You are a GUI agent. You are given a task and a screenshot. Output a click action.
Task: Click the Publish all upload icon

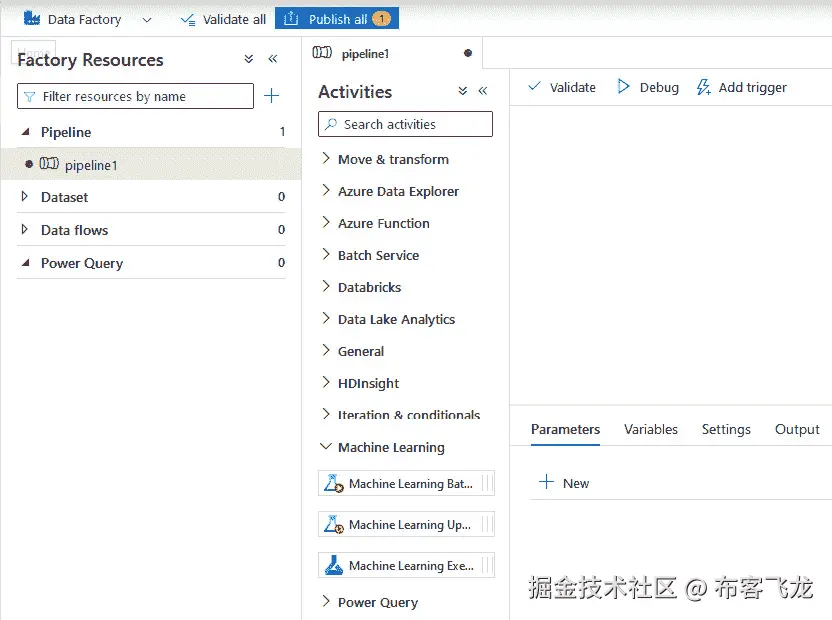pyautogui.click(x=291, y=19)
